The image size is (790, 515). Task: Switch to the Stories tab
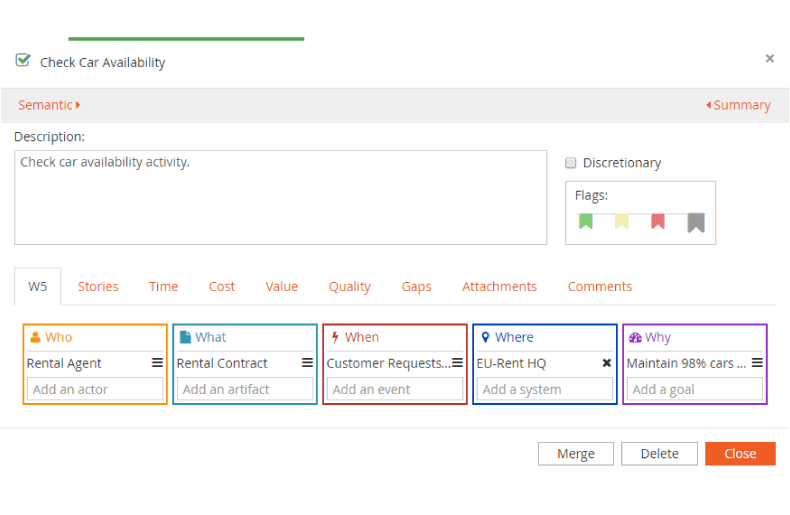pyautogui.click(x=98, y=286)
